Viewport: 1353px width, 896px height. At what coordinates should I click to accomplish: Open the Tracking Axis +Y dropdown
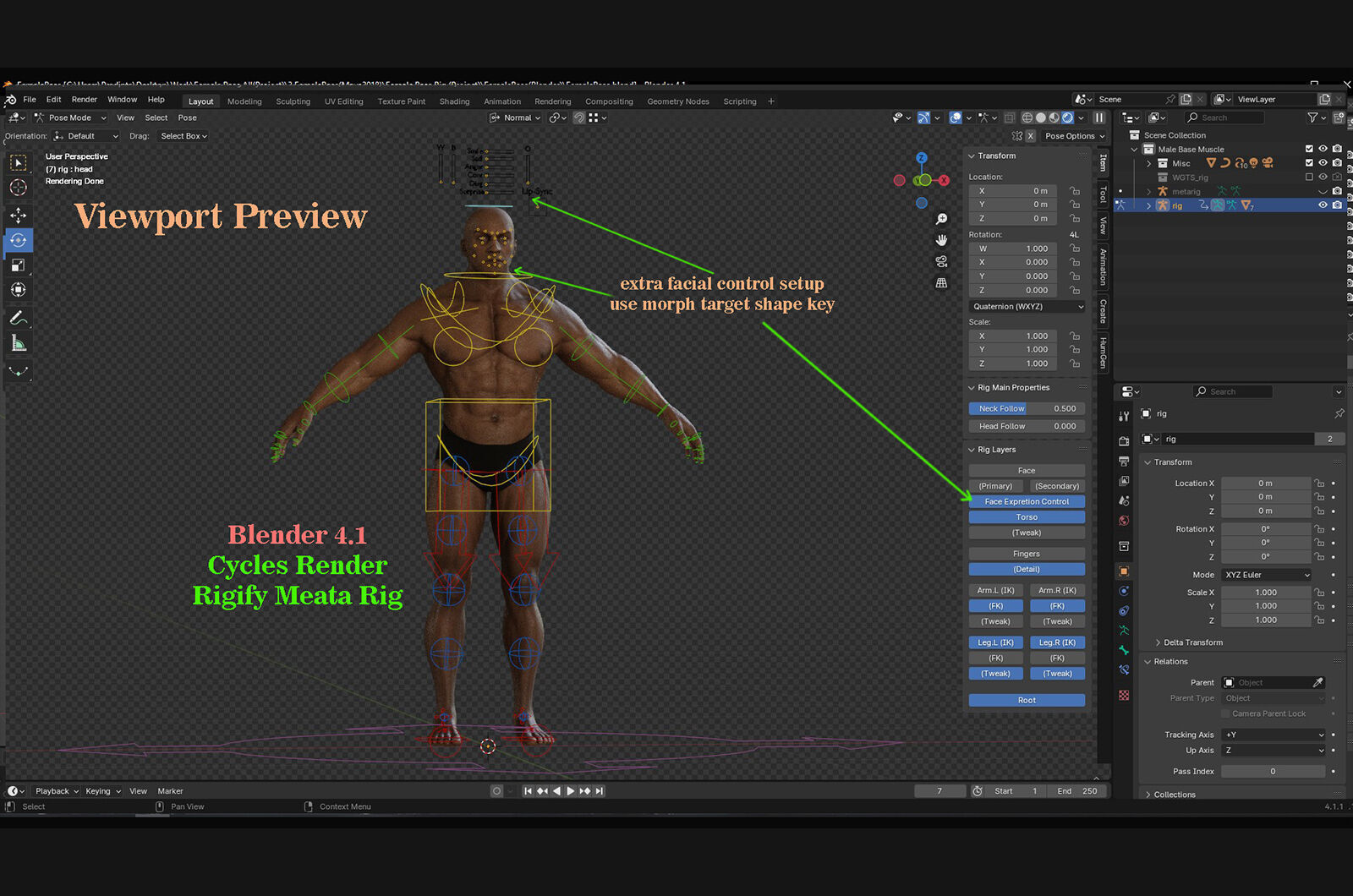(x=1274, y=735)
